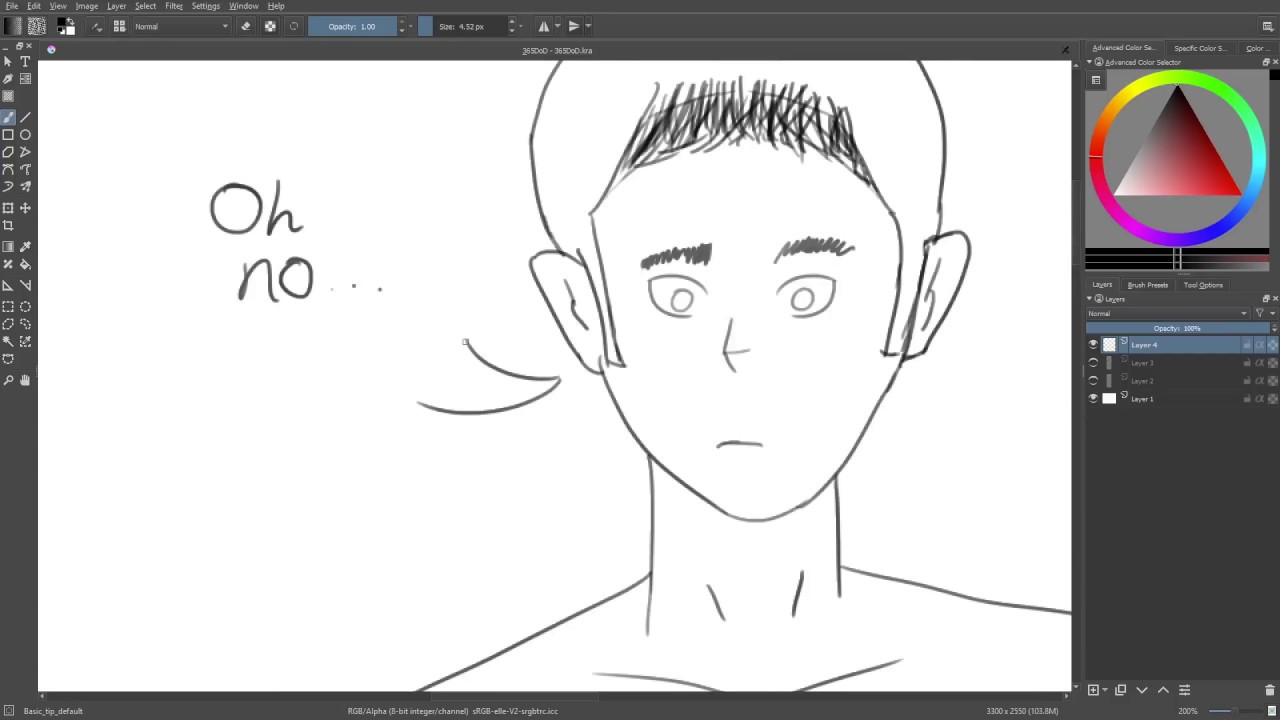Hide Layer 4 using its eye icon
The image size is (1280, 720).
pyautogui.click(x=1093, y=345)
